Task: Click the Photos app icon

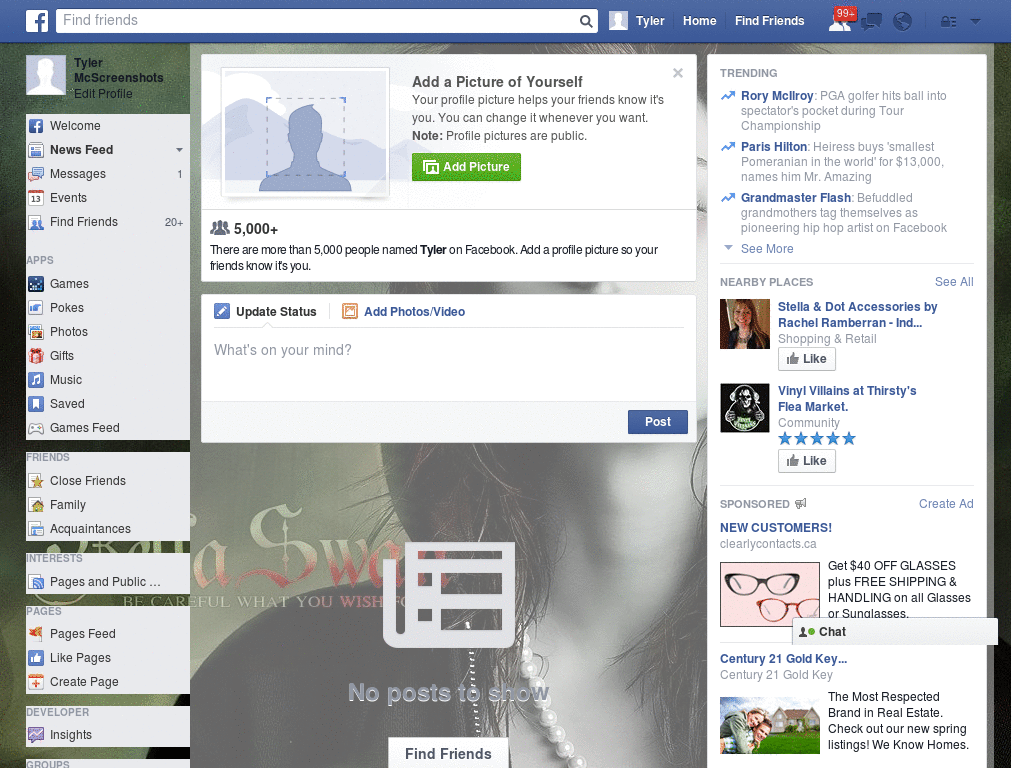Action: tap(36, 332)
